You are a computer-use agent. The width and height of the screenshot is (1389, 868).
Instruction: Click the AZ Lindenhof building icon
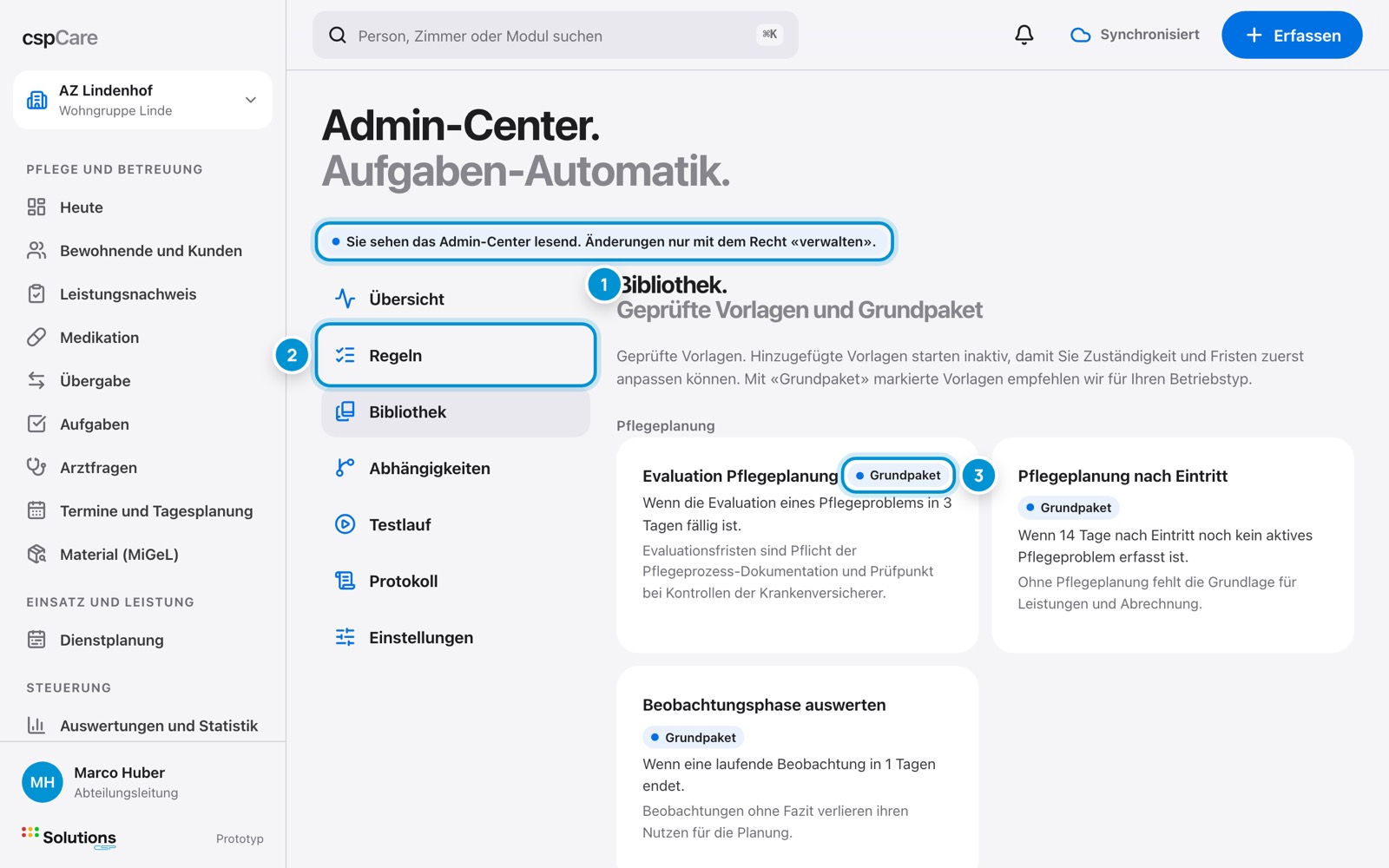pyautogui.click(x=37, y=100)
